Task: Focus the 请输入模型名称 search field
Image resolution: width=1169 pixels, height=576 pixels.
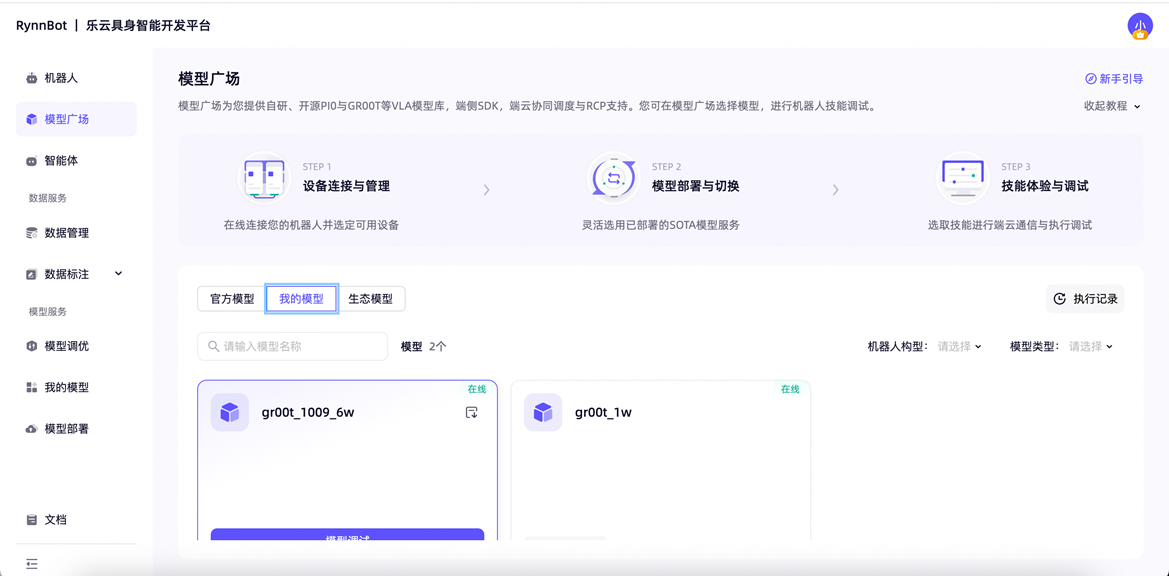Action: click(x=292, y=346)
